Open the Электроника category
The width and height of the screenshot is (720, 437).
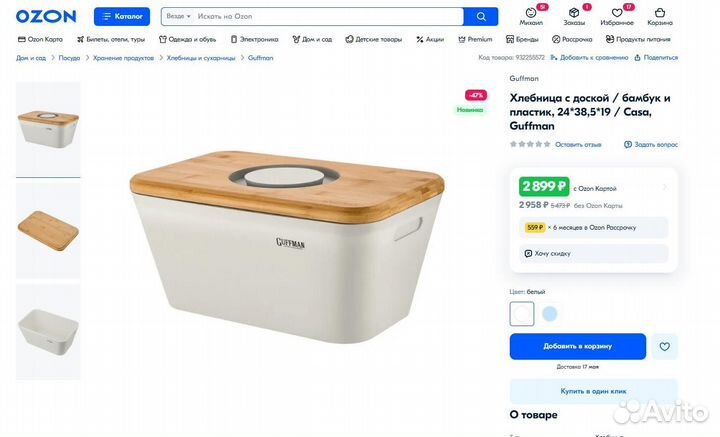[x=254, y=39]
